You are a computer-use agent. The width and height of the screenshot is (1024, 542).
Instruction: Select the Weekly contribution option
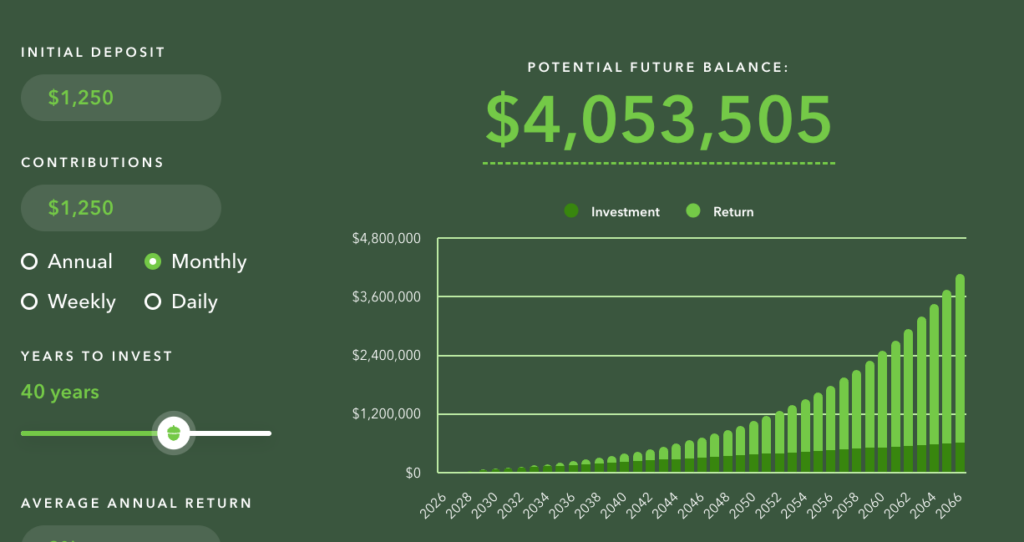29,302
